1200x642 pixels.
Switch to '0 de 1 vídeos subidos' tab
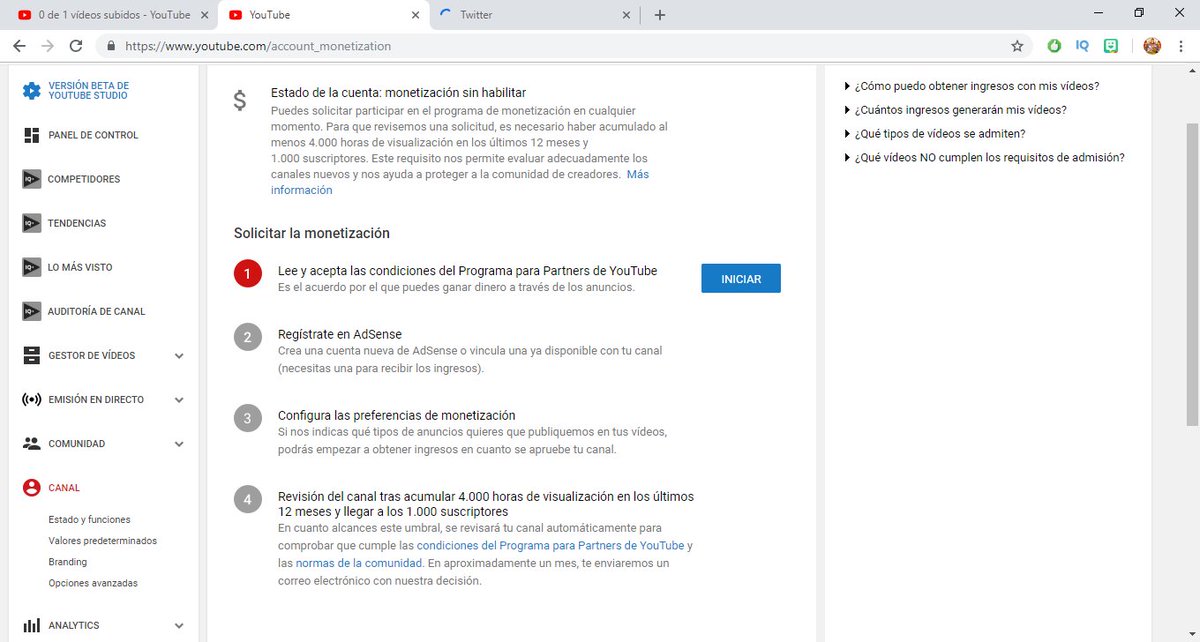click(x=114, y=15)
